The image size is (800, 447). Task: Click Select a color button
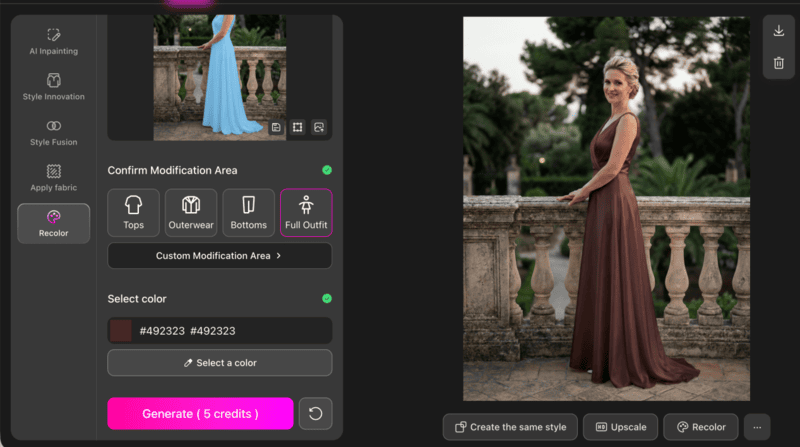[219, 363]
